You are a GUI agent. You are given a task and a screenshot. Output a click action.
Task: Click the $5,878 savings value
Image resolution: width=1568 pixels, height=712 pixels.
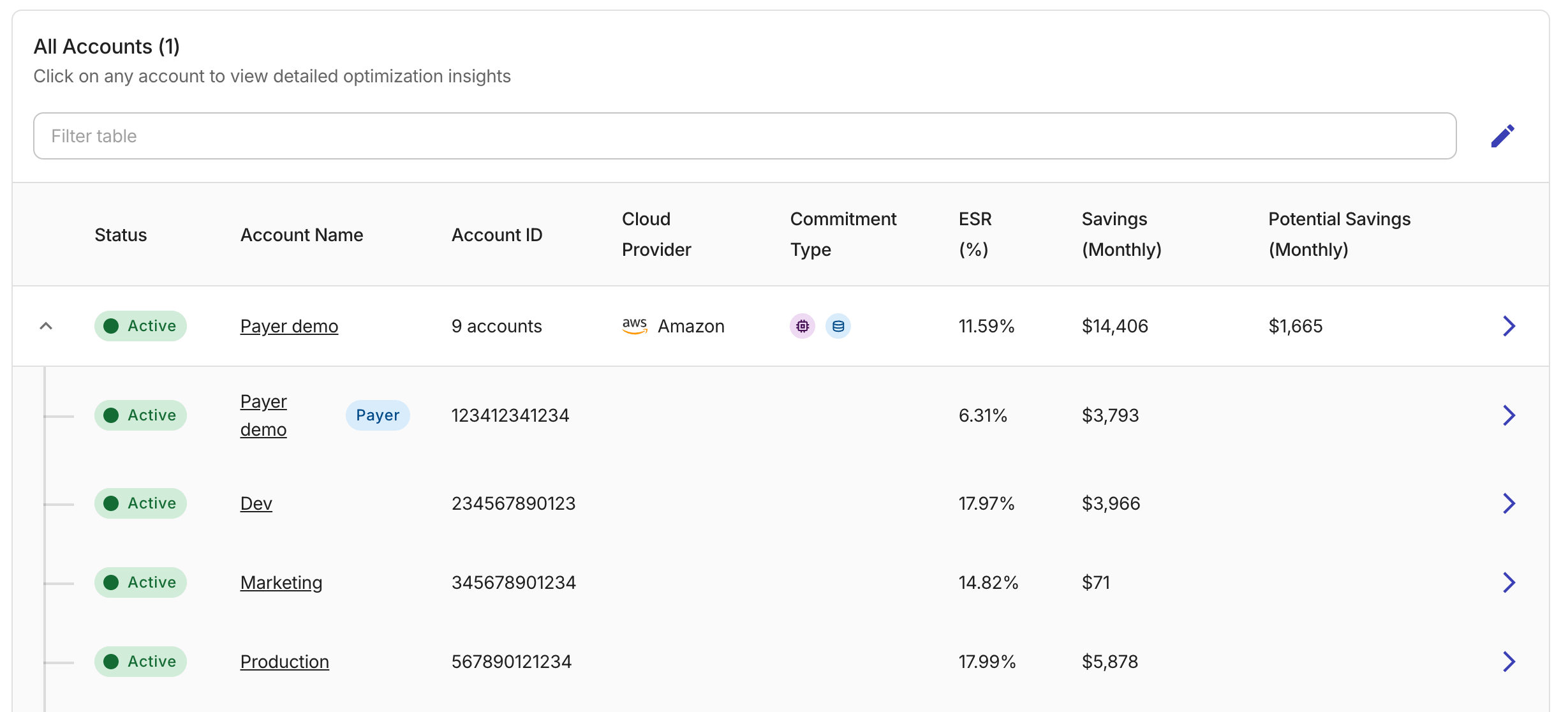click(1109, 662)
